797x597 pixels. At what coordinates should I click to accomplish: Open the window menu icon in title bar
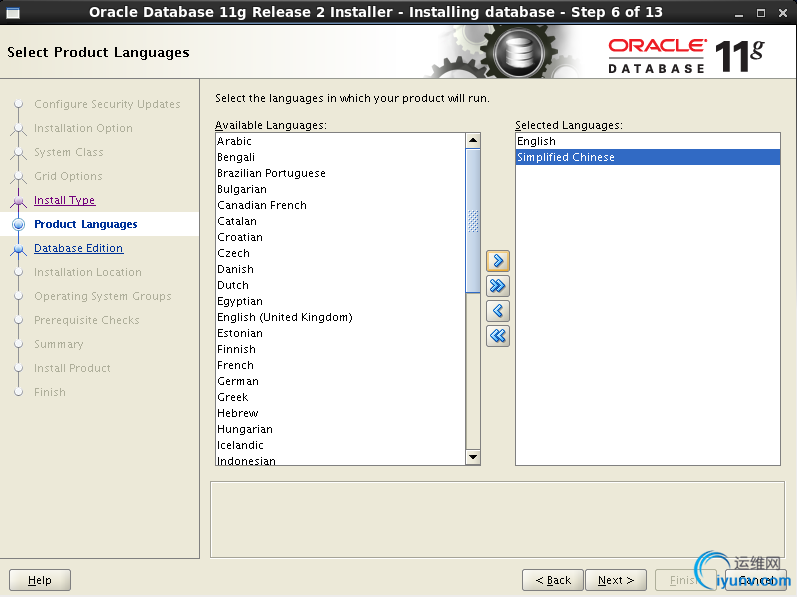click(x=13, y=13)
